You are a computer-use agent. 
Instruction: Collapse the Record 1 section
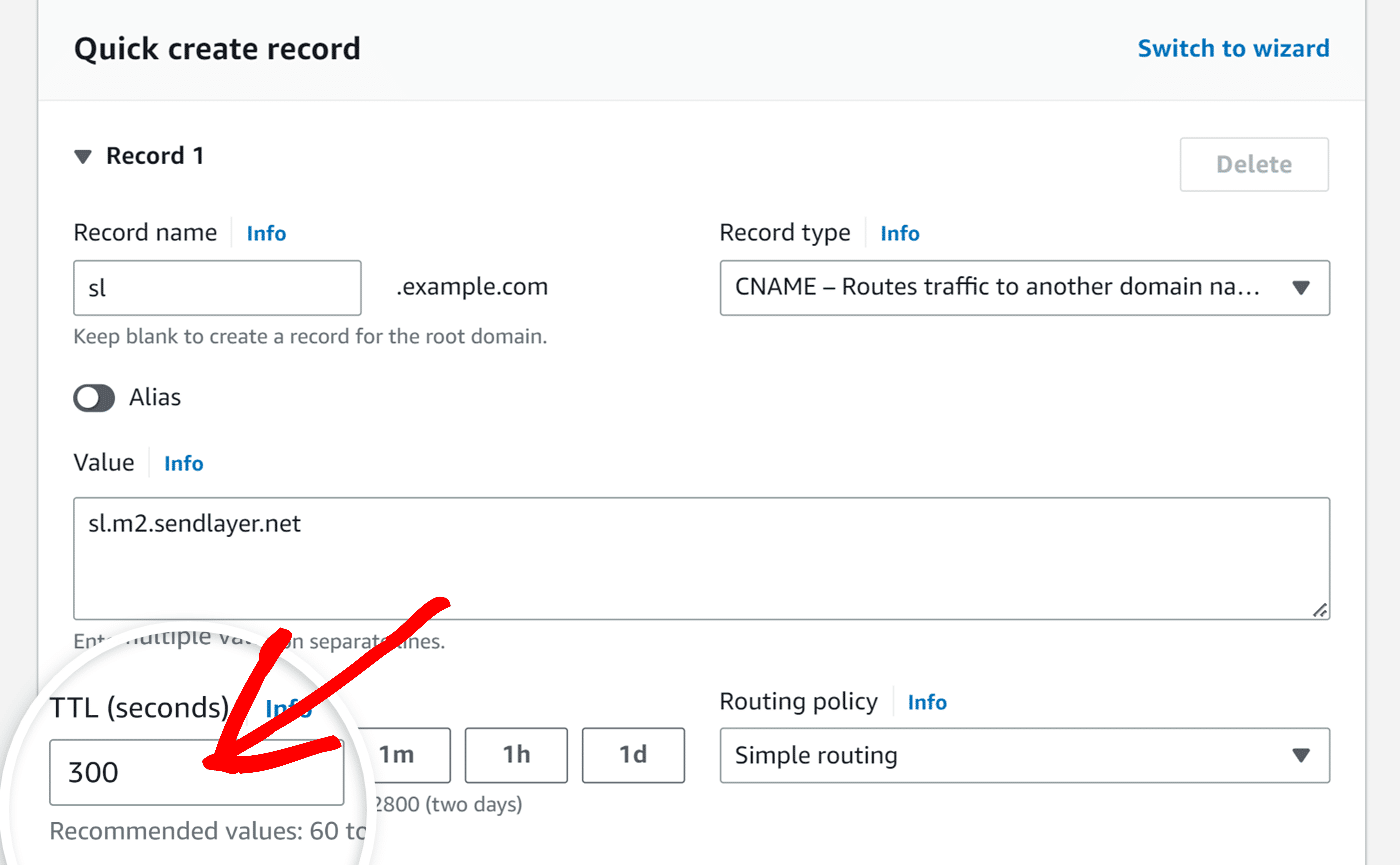pos(82,156)
